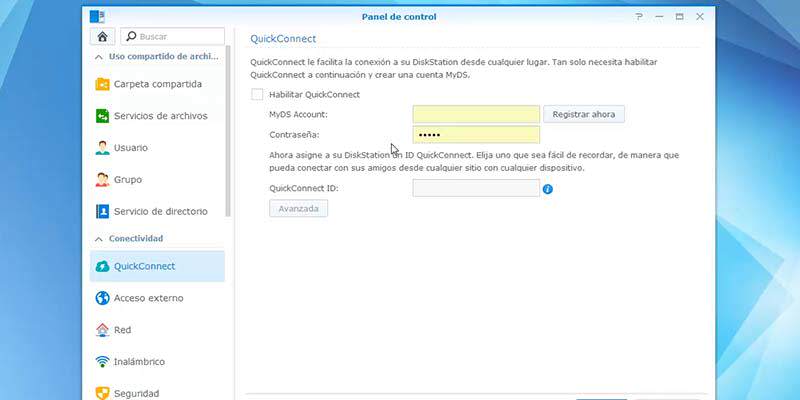
Task: Click the Inalámbrico wifi icon
Action: pyautogui.click(x=103, y=362)
